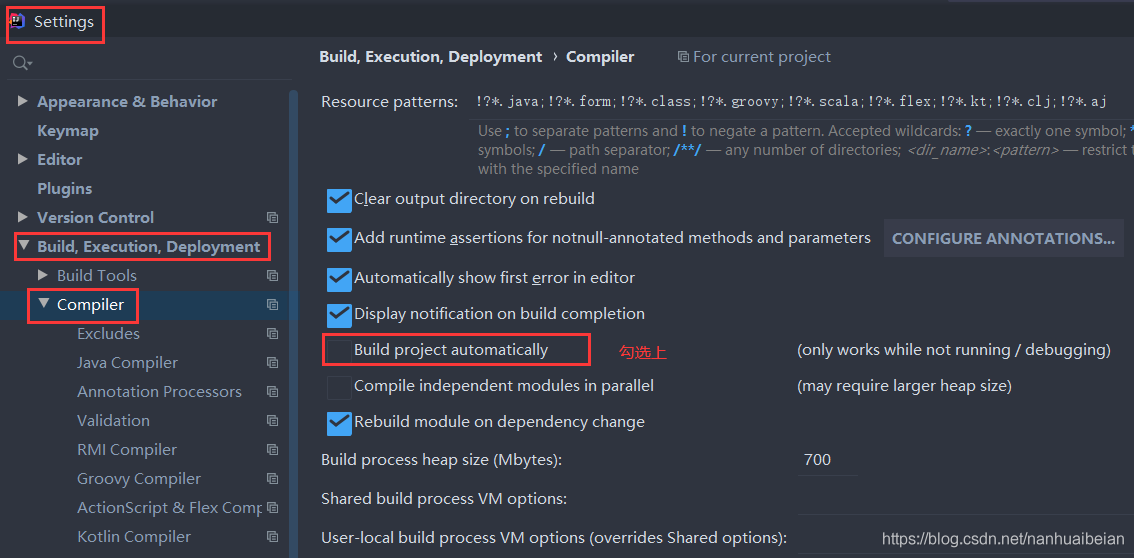The width and height of the screenshot is (1134, 558).
Task: Click project-level icon beside Kotlin Compiler
Action: (x=272, y=537)
